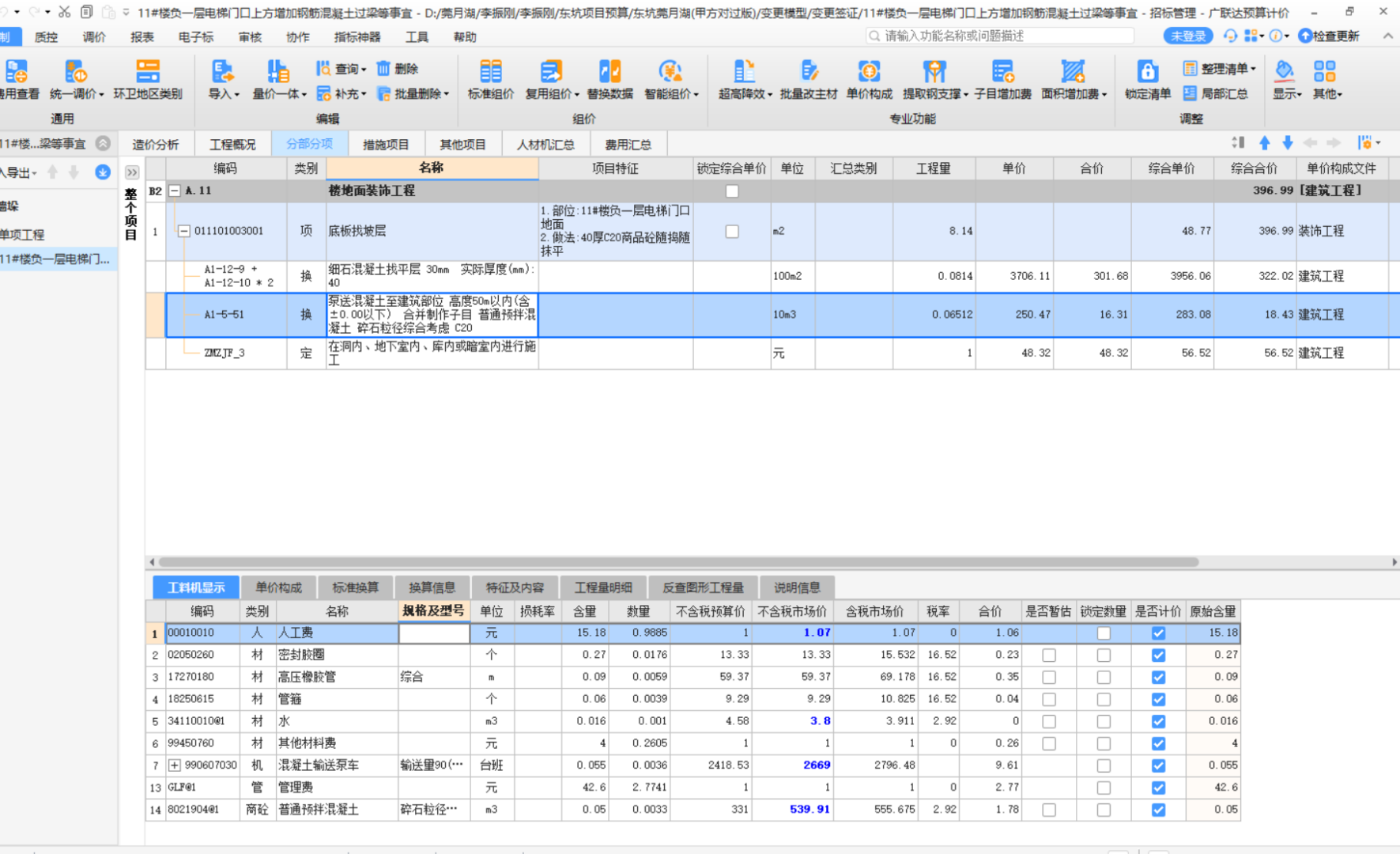Switch to 措施项目 tab
This screenshot has width=1400, height=854.
tap(386, 145)
